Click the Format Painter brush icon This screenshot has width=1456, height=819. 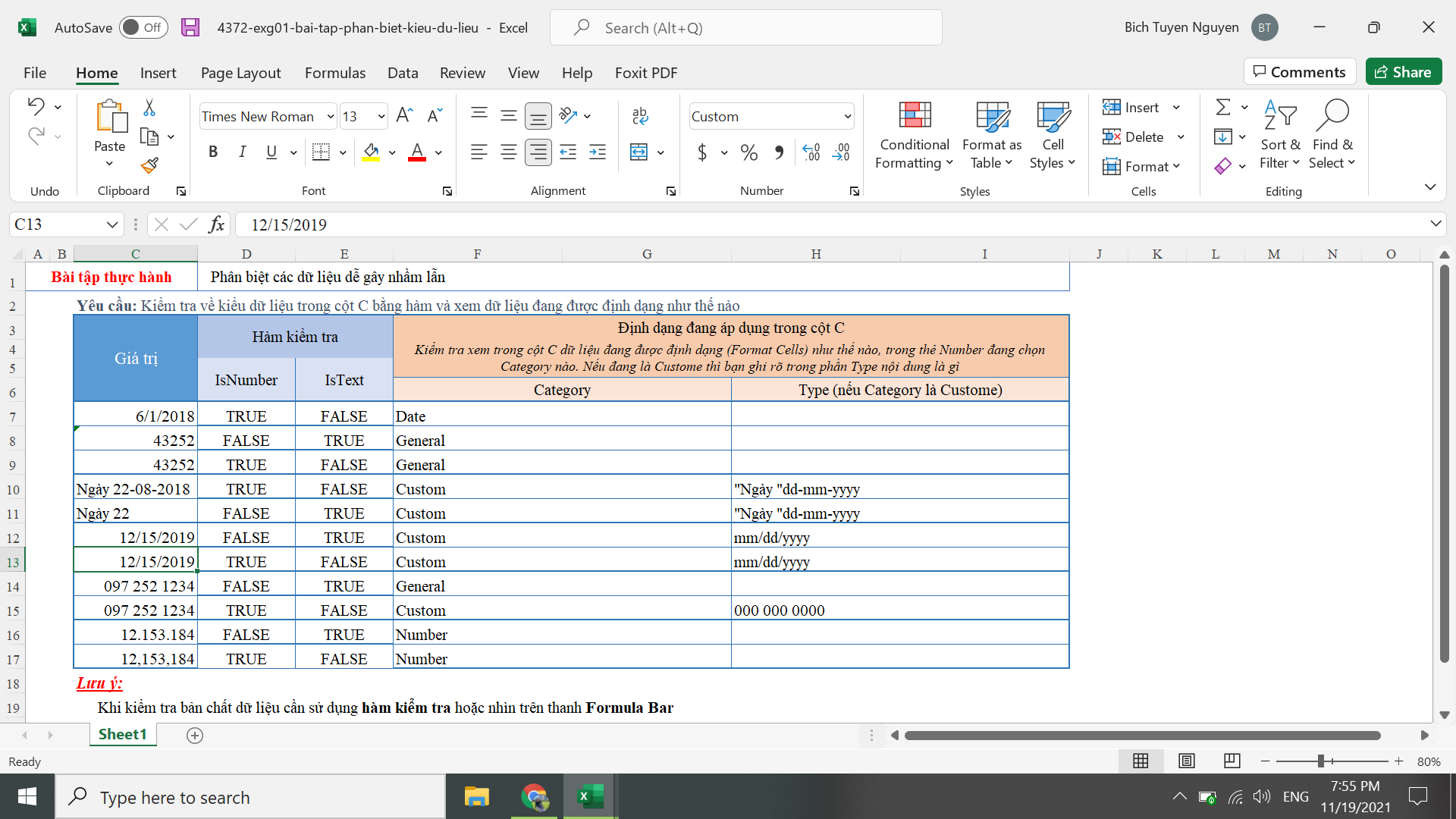click(149, 165)
